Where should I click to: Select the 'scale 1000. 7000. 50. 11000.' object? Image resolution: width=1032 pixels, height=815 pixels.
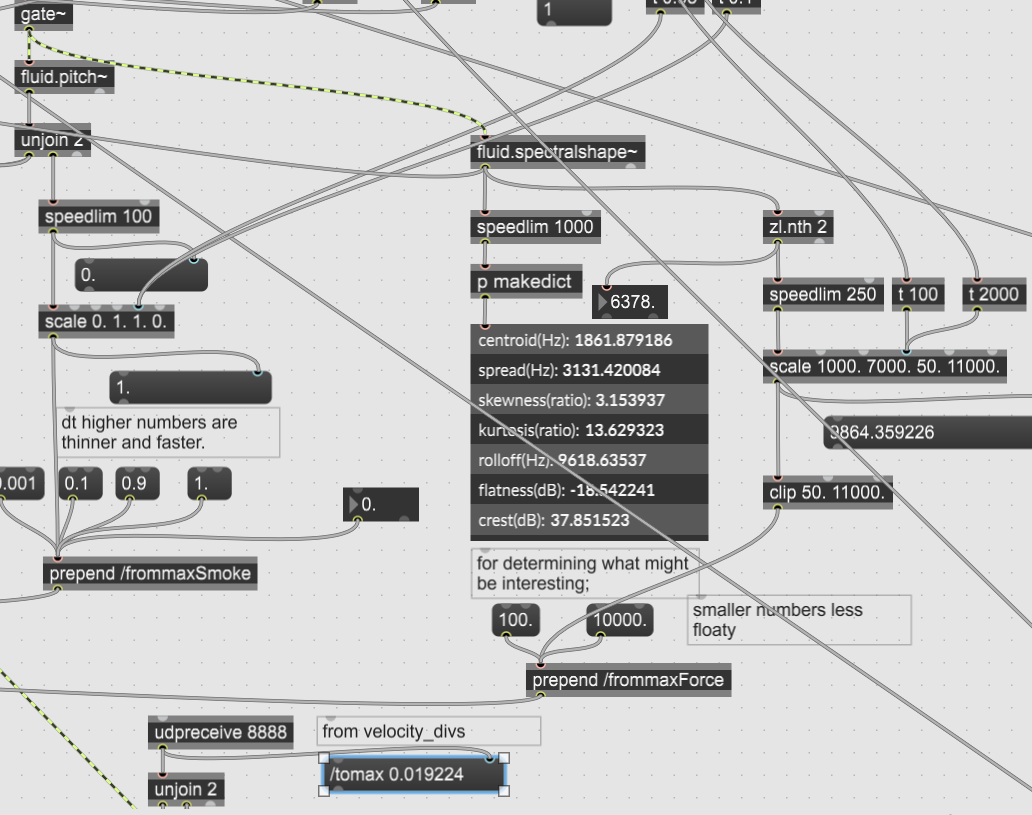(x=884, y=367)
